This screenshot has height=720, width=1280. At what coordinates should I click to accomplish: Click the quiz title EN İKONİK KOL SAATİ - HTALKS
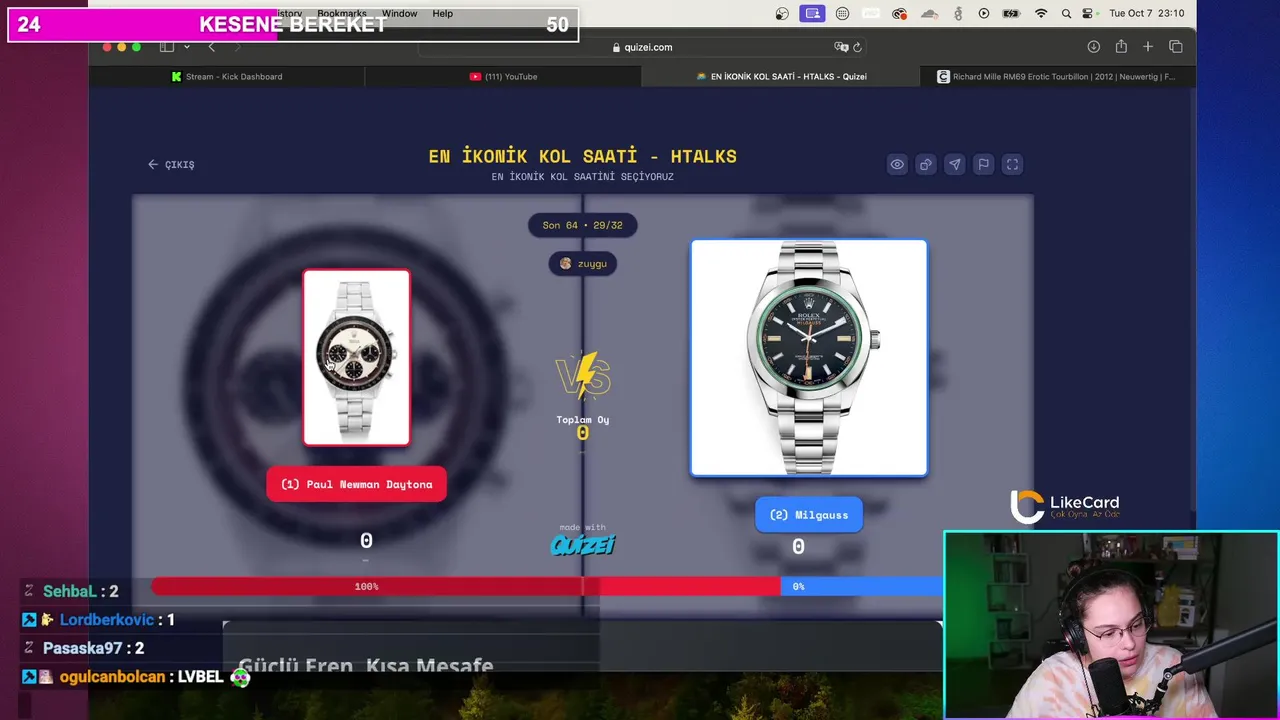click(x=583, y=156)
